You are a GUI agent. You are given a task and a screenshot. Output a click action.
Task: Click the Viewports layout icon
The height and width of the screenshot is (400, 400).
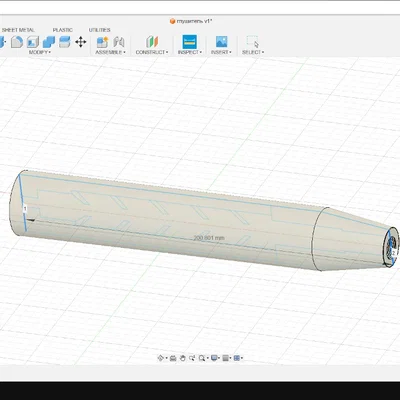[236, 358]
